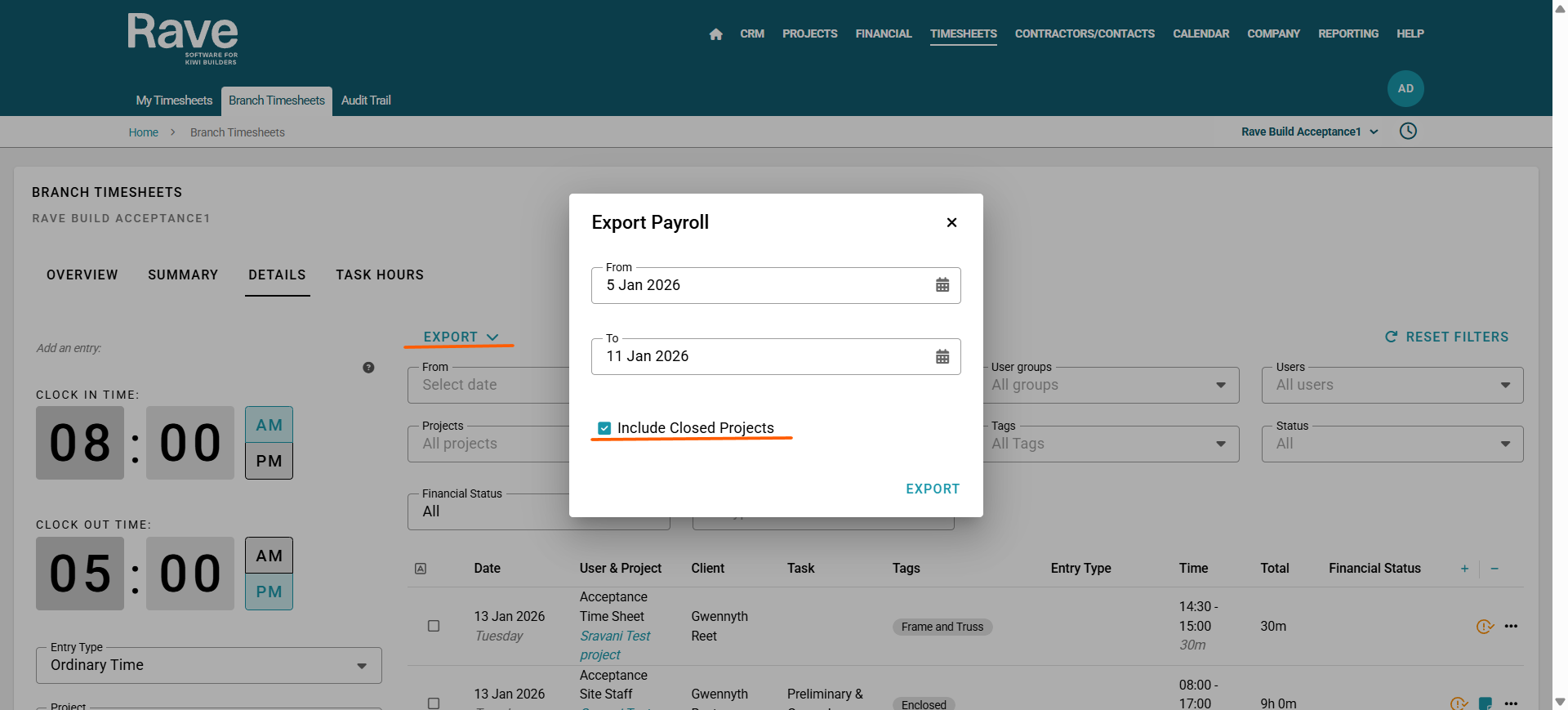1568x710 pixels.
Task: Open the Calendar menu
Action: (x=1201, y=34)
